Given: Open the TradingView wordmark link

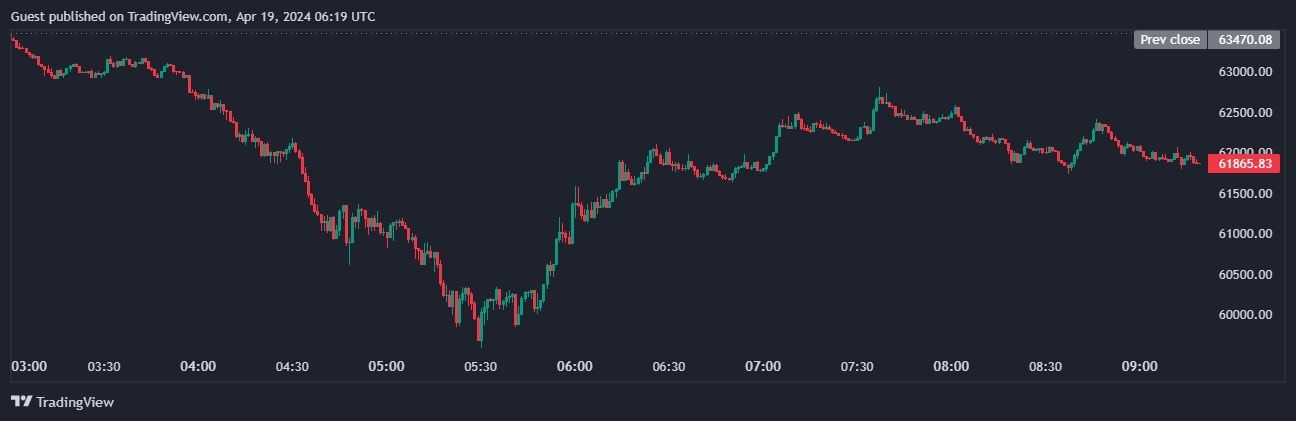Looking at the screenshot, I should 75,402.
